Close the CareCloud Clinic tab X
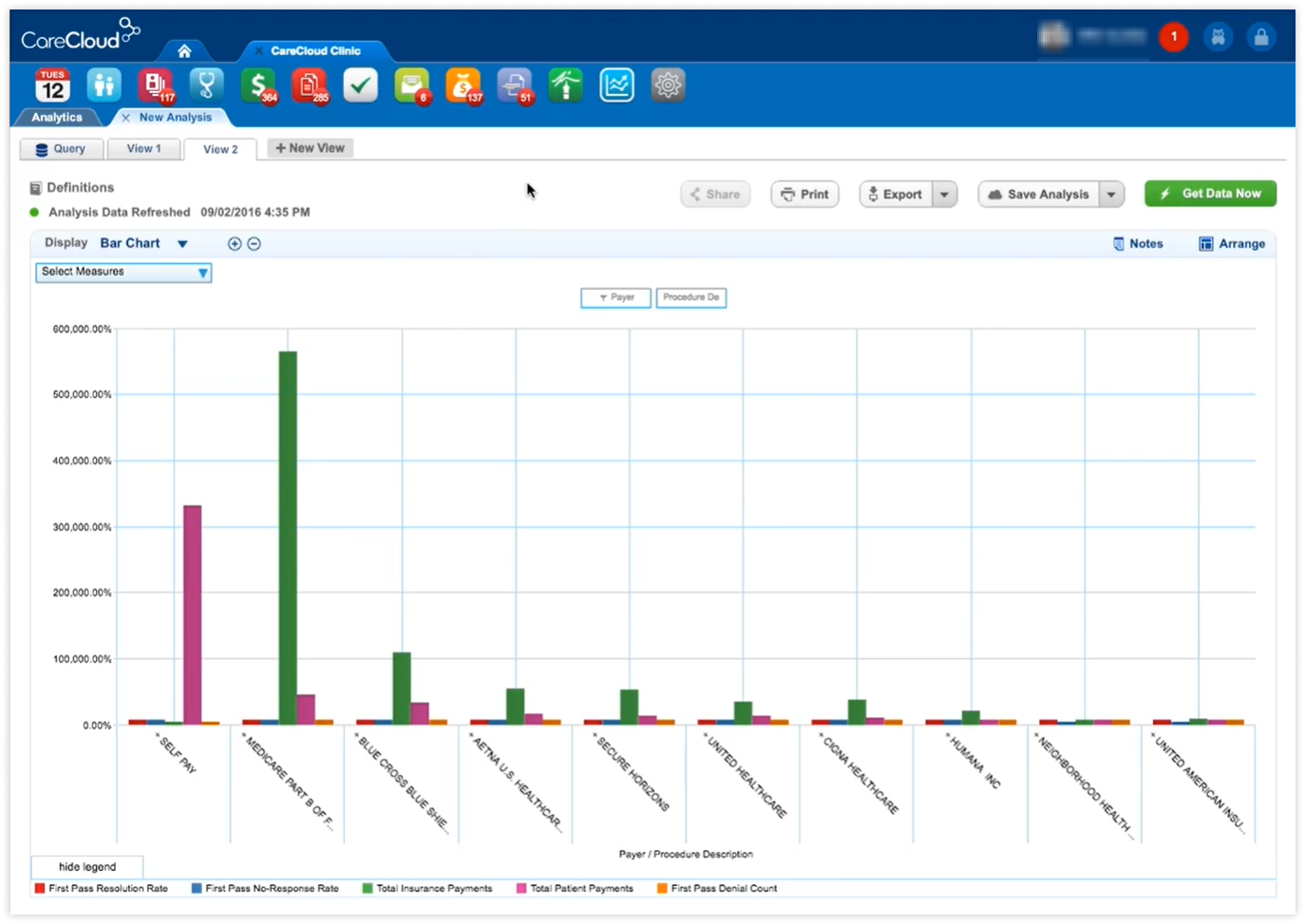The image size is (1305, 924). tap(258, 51)
